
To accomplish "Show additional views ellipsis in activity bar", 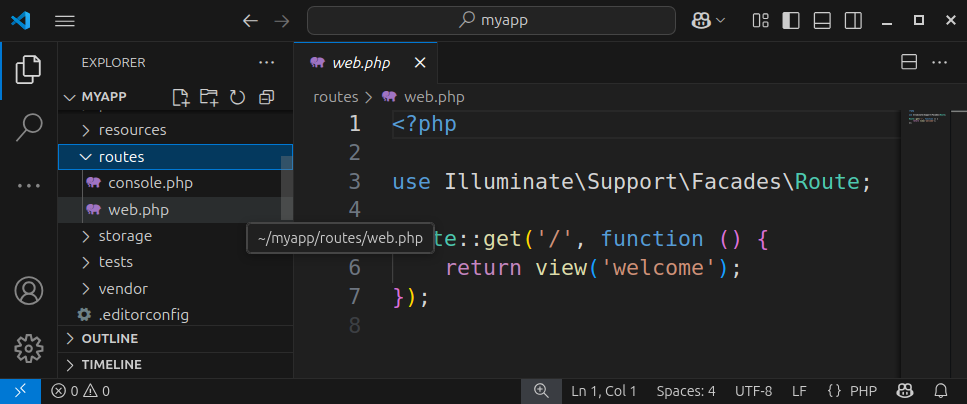I will point(28,185).
